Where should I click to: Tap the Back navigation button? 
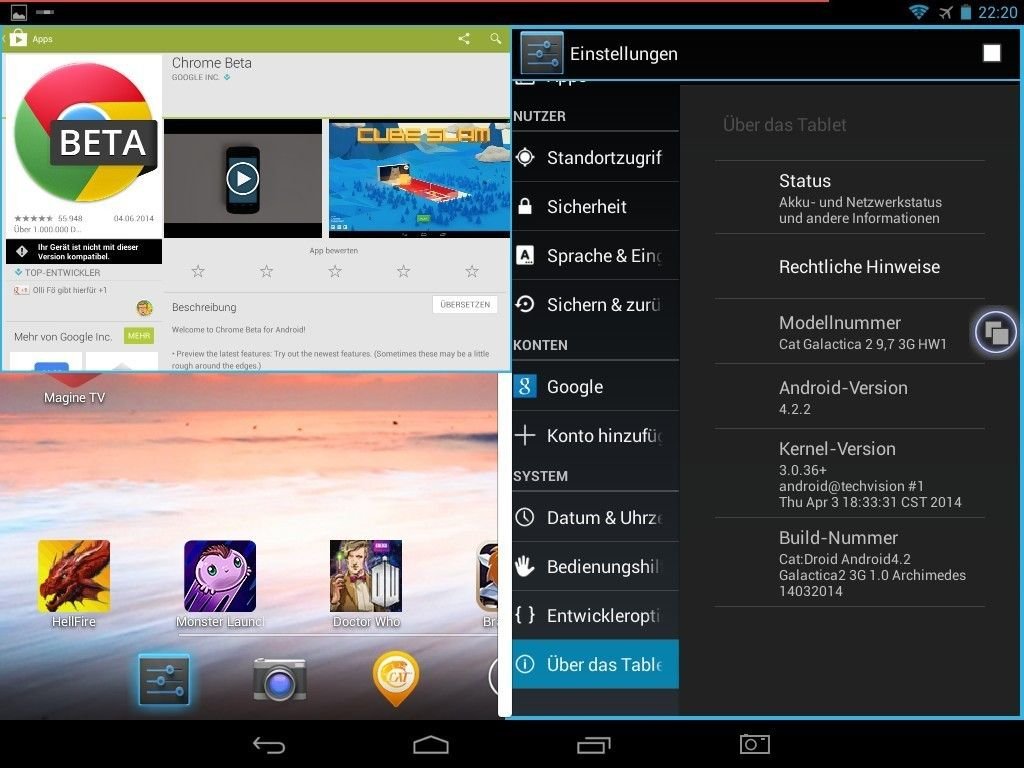coord(268,744)
